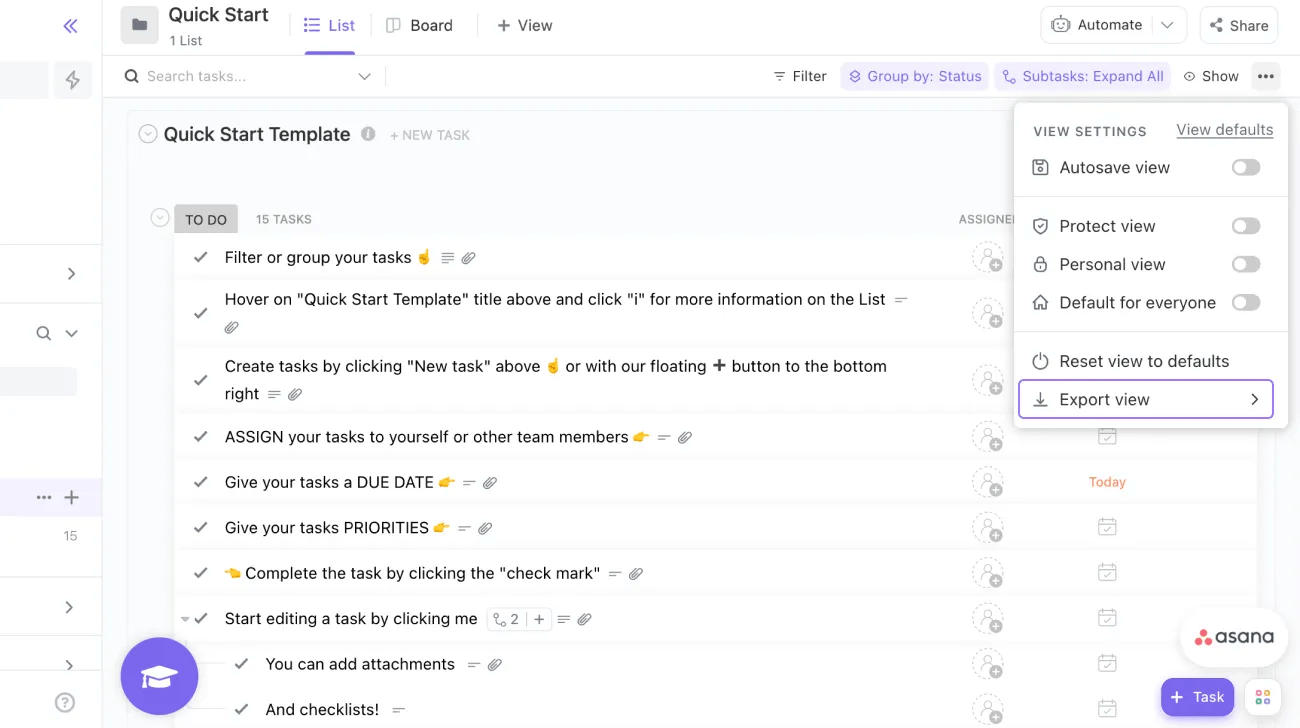Image resolution: width=1300 pixels, height=728 pixels.
Task: Open the more settings ellipsis menu
Action: point(1265,75)
